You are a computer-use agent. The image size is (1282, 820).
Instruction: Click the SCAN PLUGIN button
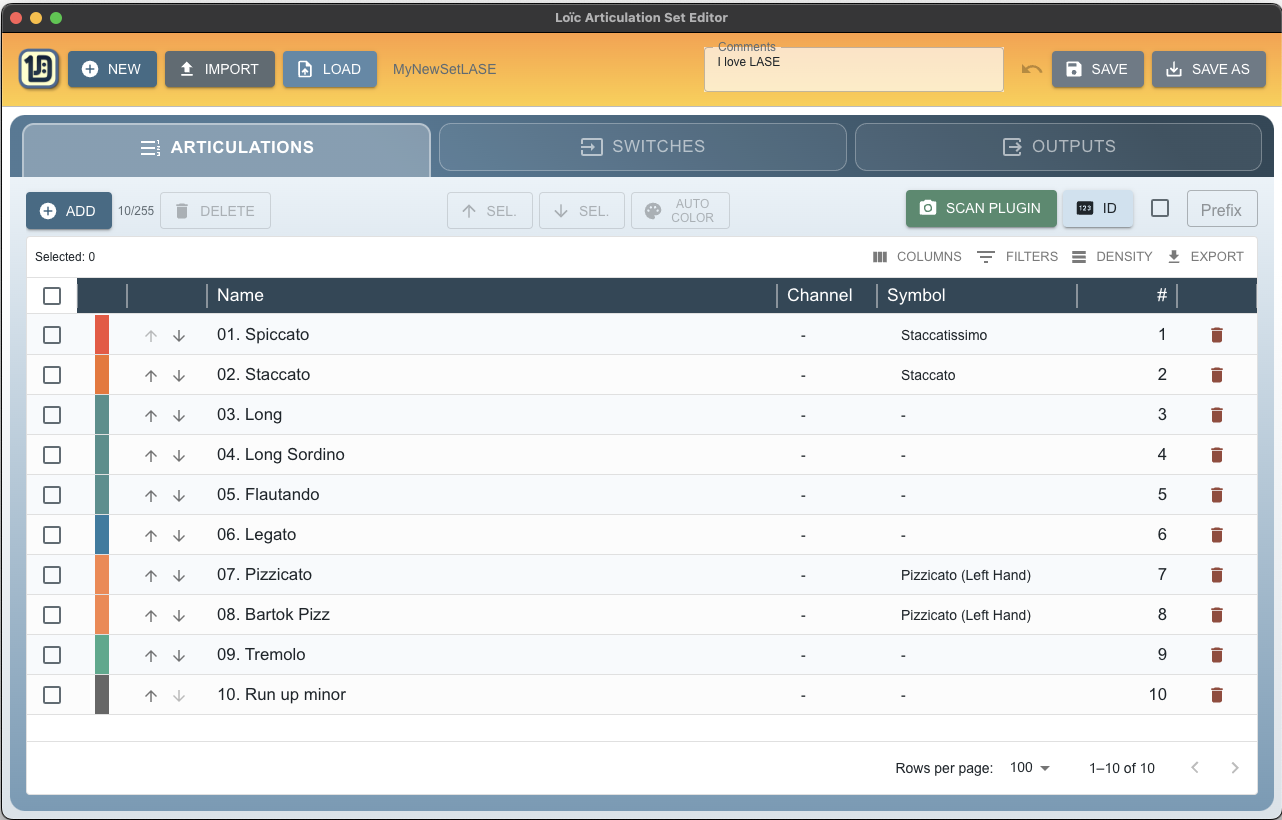[981, 208]
